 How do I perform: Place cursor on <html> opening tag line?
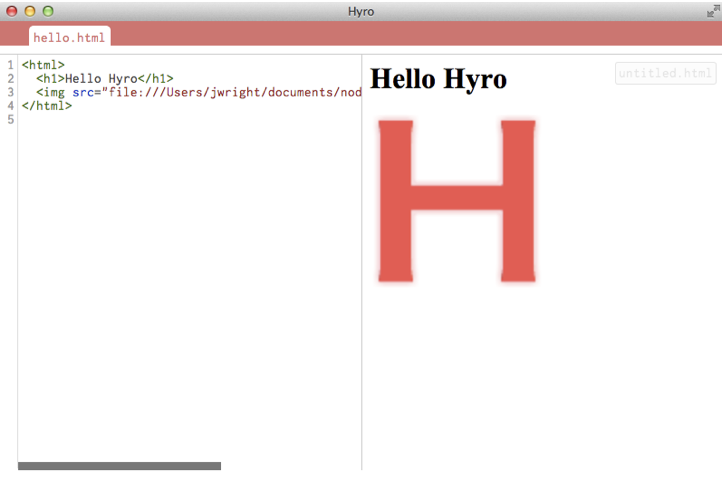click(43, 65)
